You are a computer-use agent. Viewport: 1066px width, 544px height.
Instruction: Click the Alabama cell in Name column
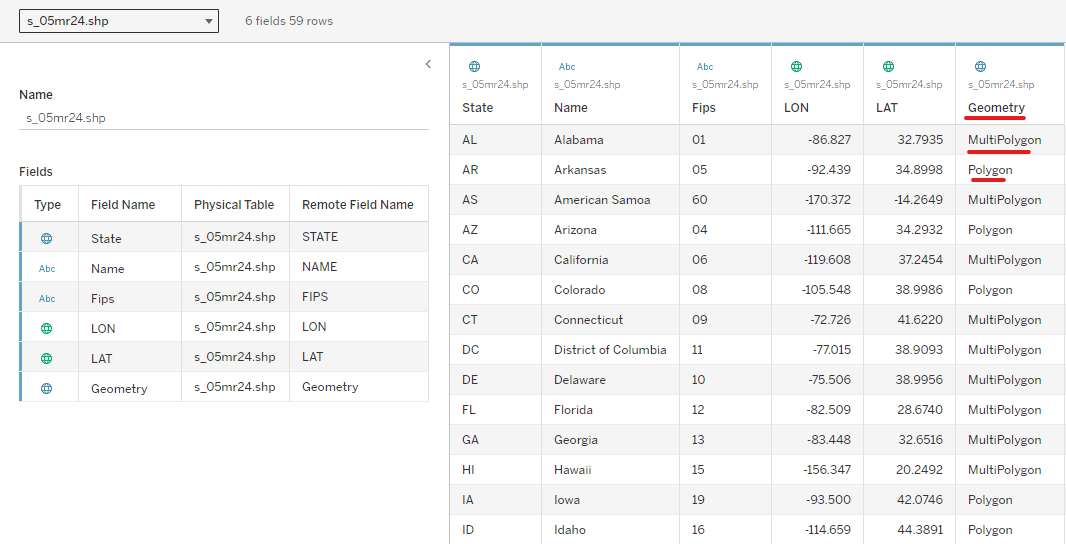(579, 140)
